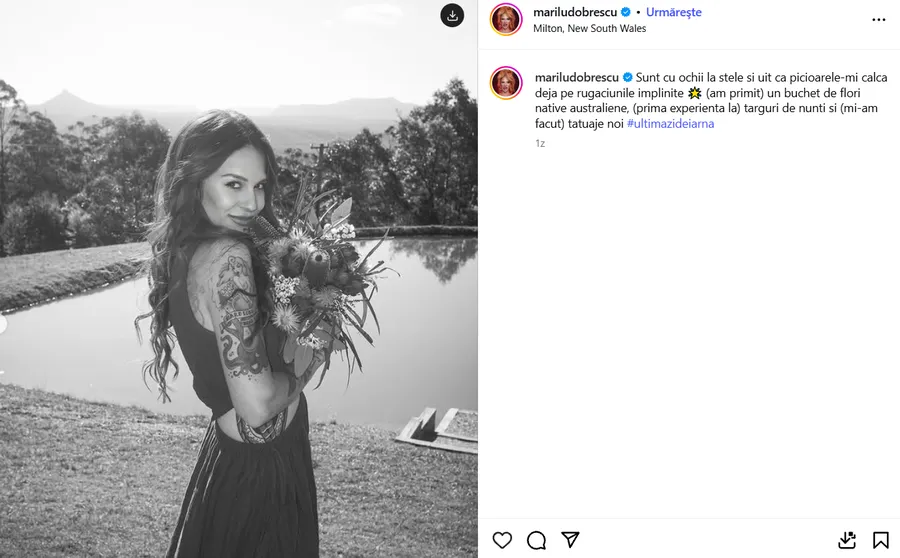
Task: Open comments with the speech bubble icon
Action: 536,540
